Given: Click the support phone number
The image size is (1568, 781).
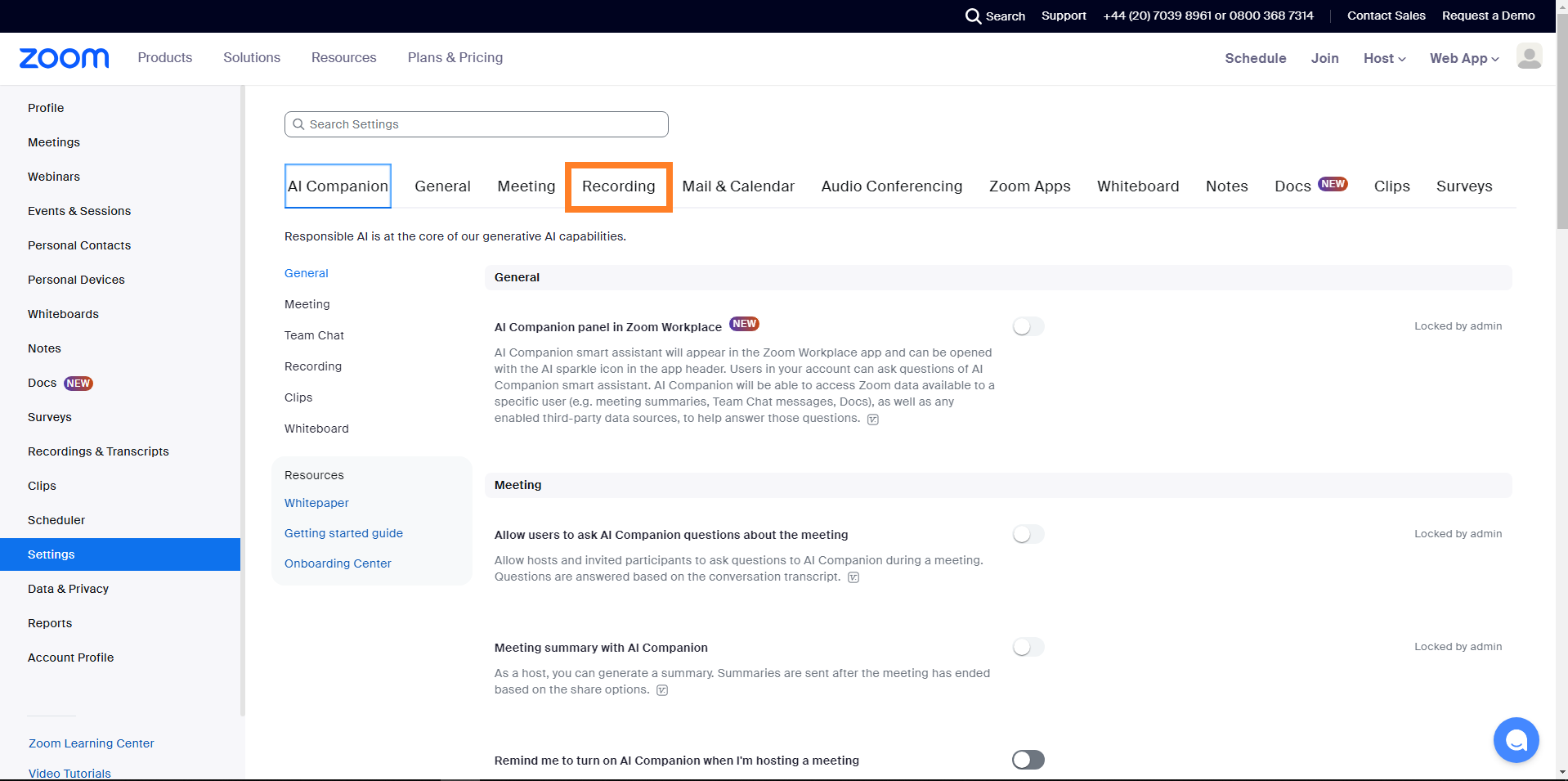Looking at the screenshot, I should click(x=1208, y=16).
